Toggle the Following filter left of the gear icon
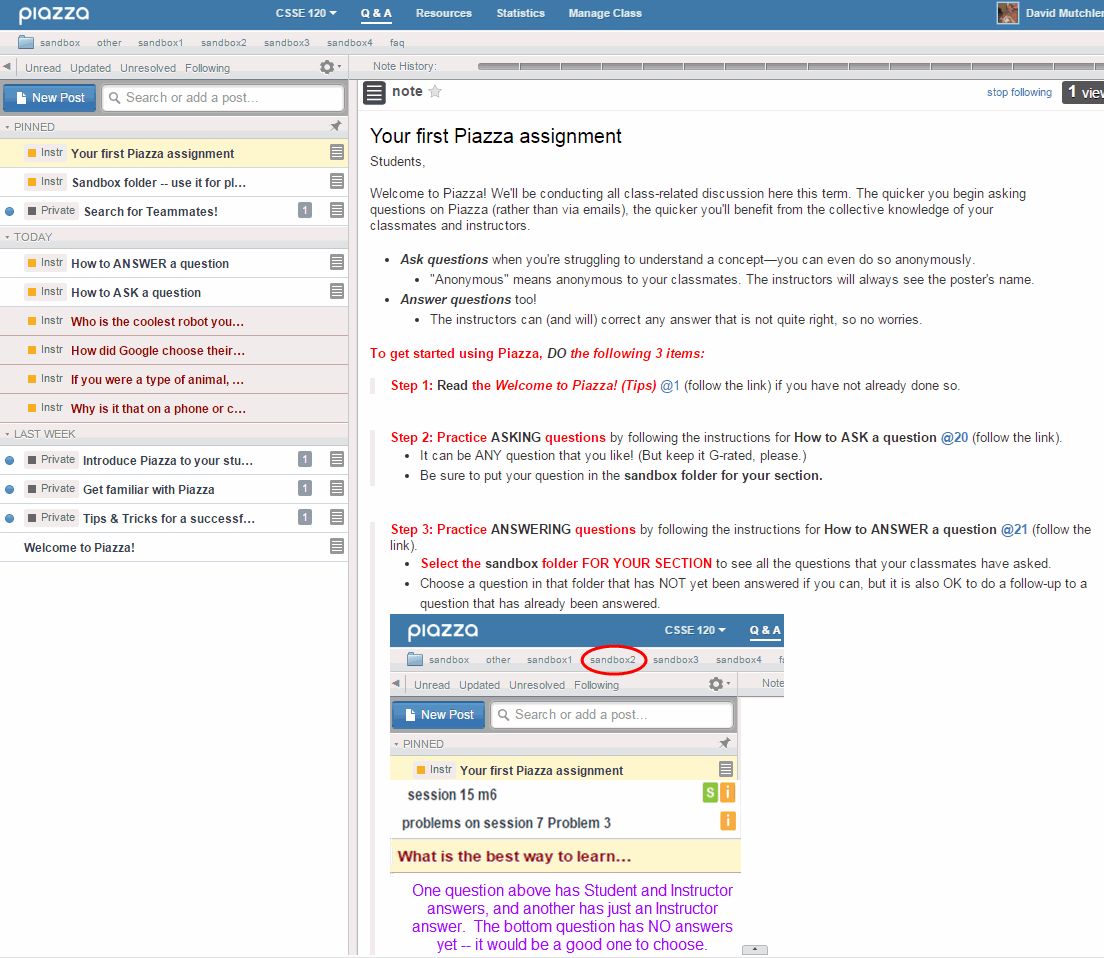 pos(208,68)
